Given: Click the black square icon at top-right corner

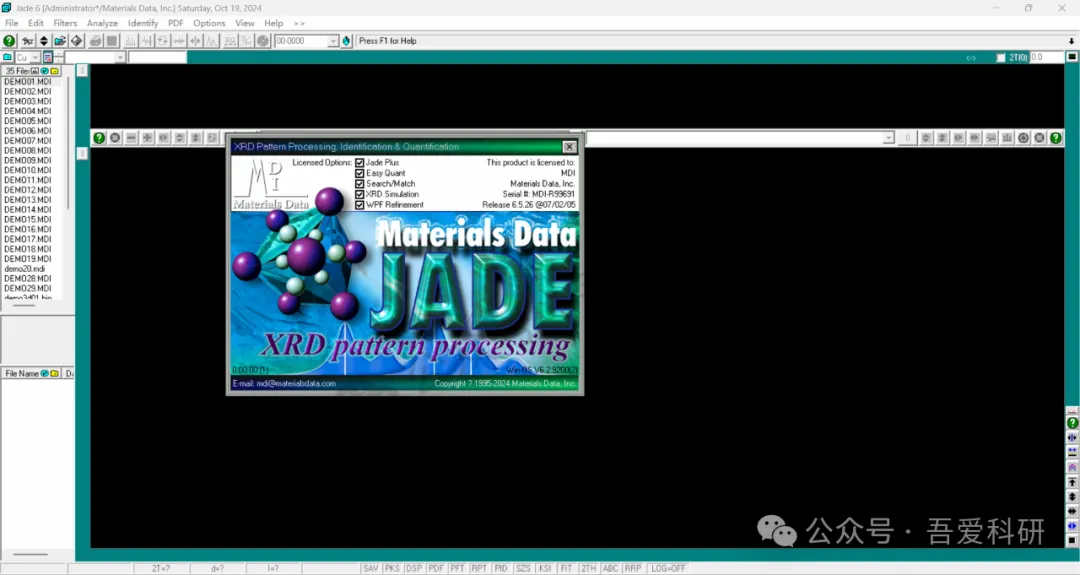Looking at the screenshot, I should 1072,57.
